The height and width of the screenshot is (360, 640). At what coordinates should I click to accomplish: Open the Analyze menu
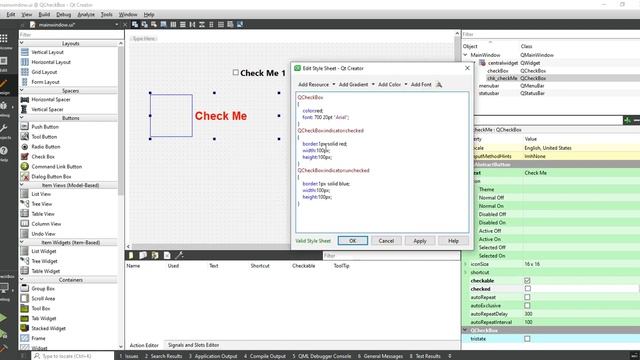pos(86,14)
